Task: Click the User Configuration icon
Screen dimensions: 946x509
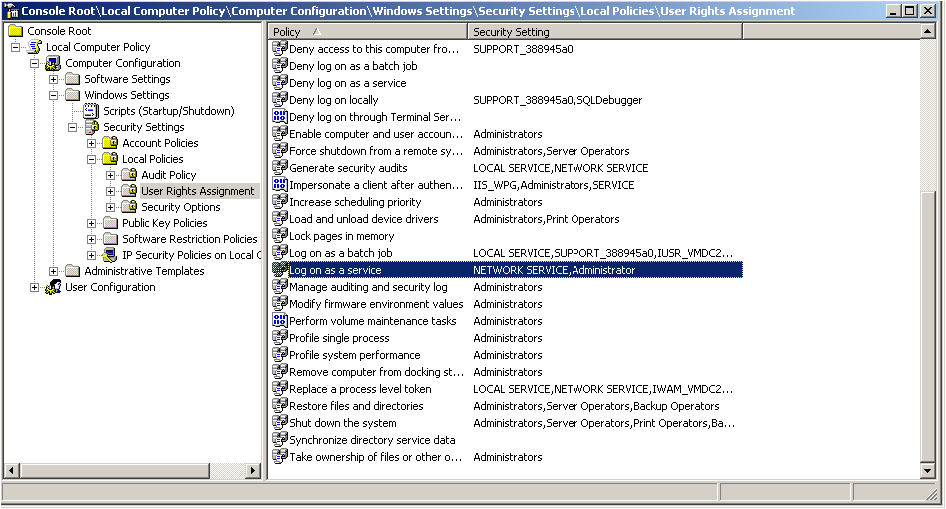Action: 53,287
